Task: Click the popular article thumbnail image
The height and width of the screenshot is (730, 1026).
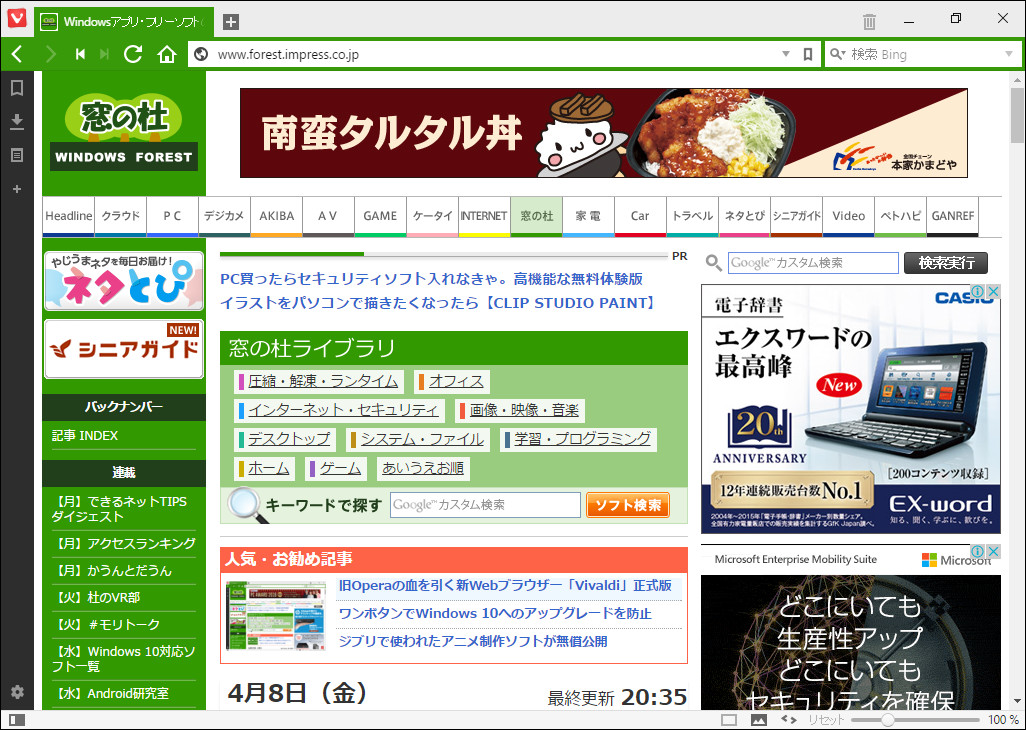Action: click(275, 615)
